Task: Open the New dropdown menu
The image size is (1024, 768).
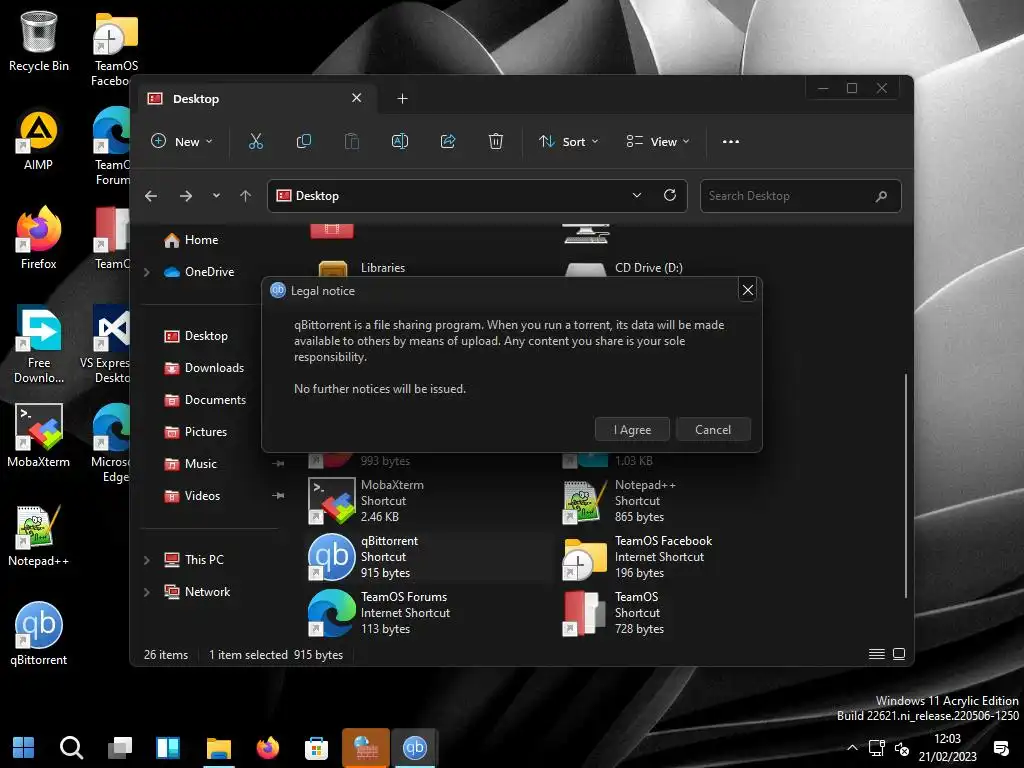Action: tap(182, 142)
